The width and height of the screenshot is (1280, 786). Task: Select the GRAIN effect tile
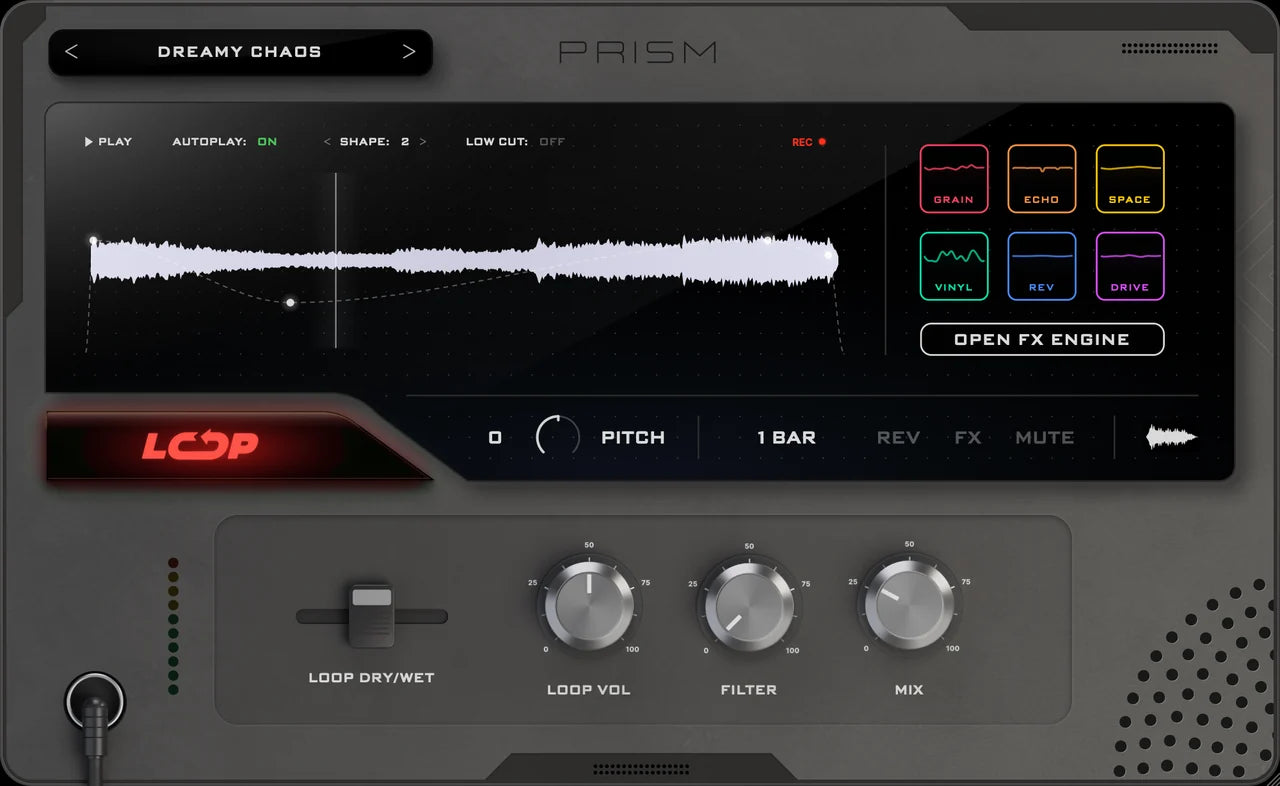pos(954,179)
